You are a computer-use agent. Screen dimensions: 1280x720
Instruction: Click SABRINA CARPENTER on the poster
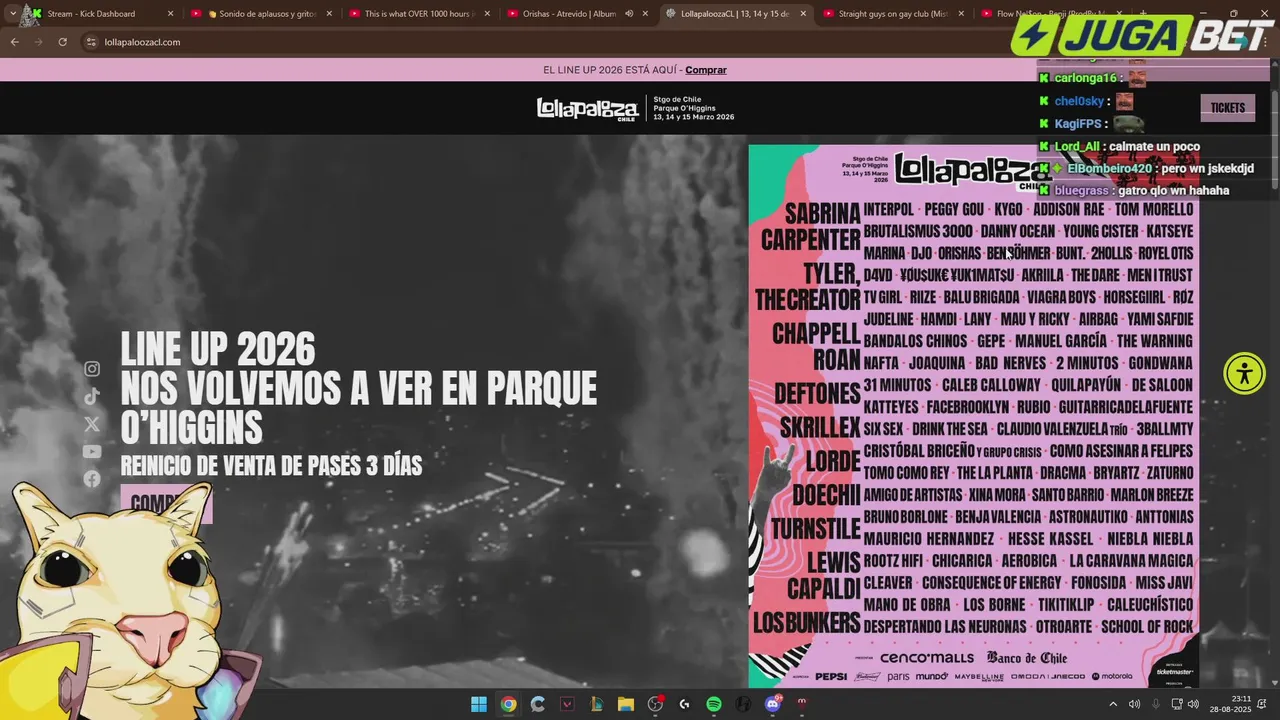[x=810, y=227]
